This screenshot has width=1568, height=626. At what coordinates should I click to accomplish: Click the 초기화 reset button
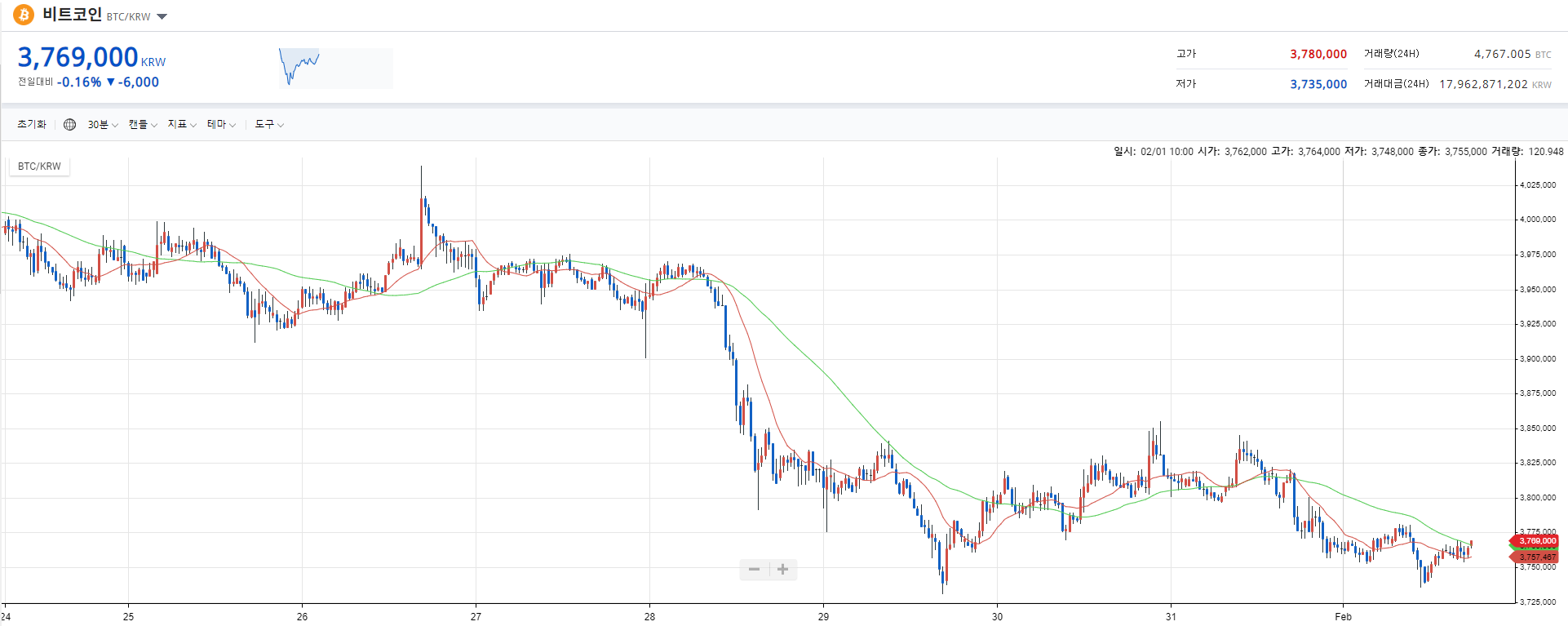[32, 125]
